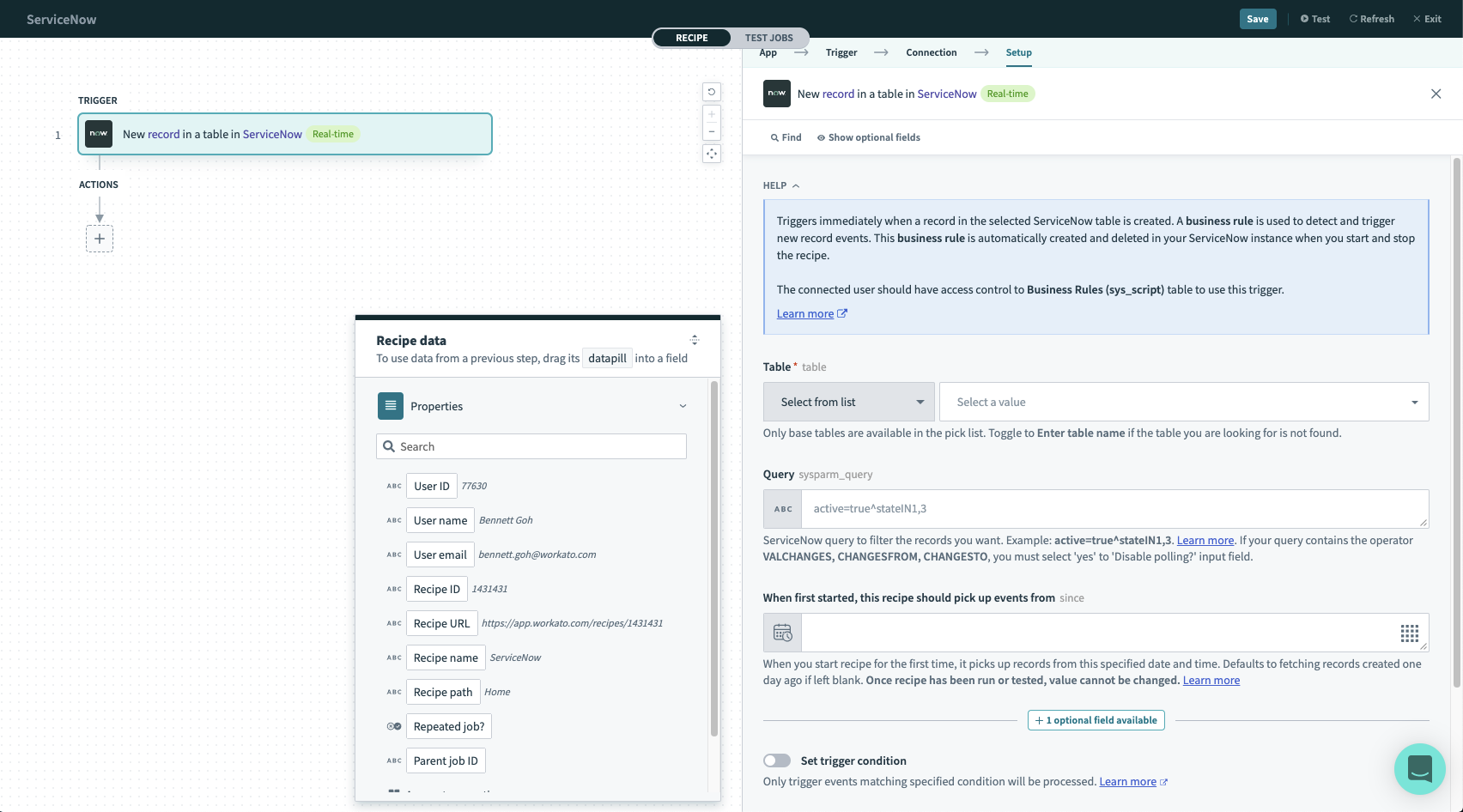The width and height of the screenshot is (1463, 812).
Task: Click the Save button
Action: coord(1257,19)
